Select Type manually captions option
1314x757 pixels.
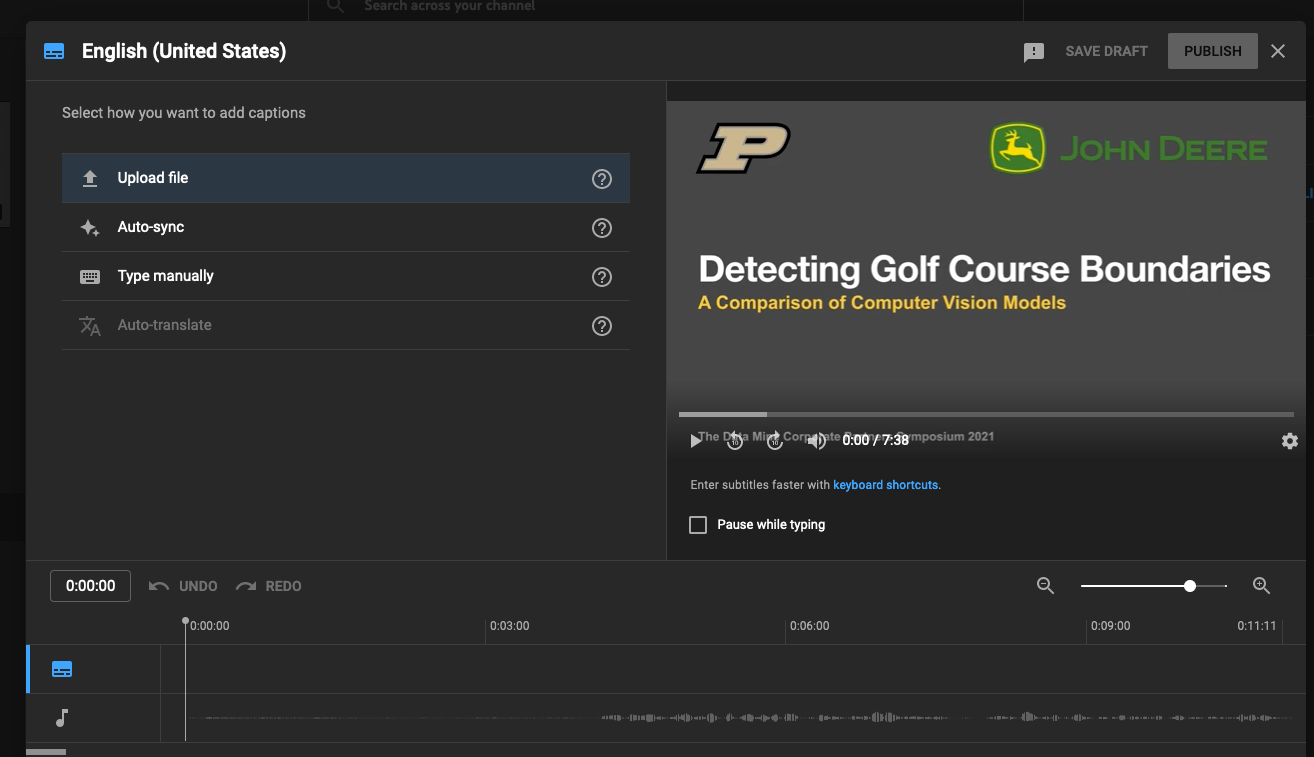click(166, 276)
